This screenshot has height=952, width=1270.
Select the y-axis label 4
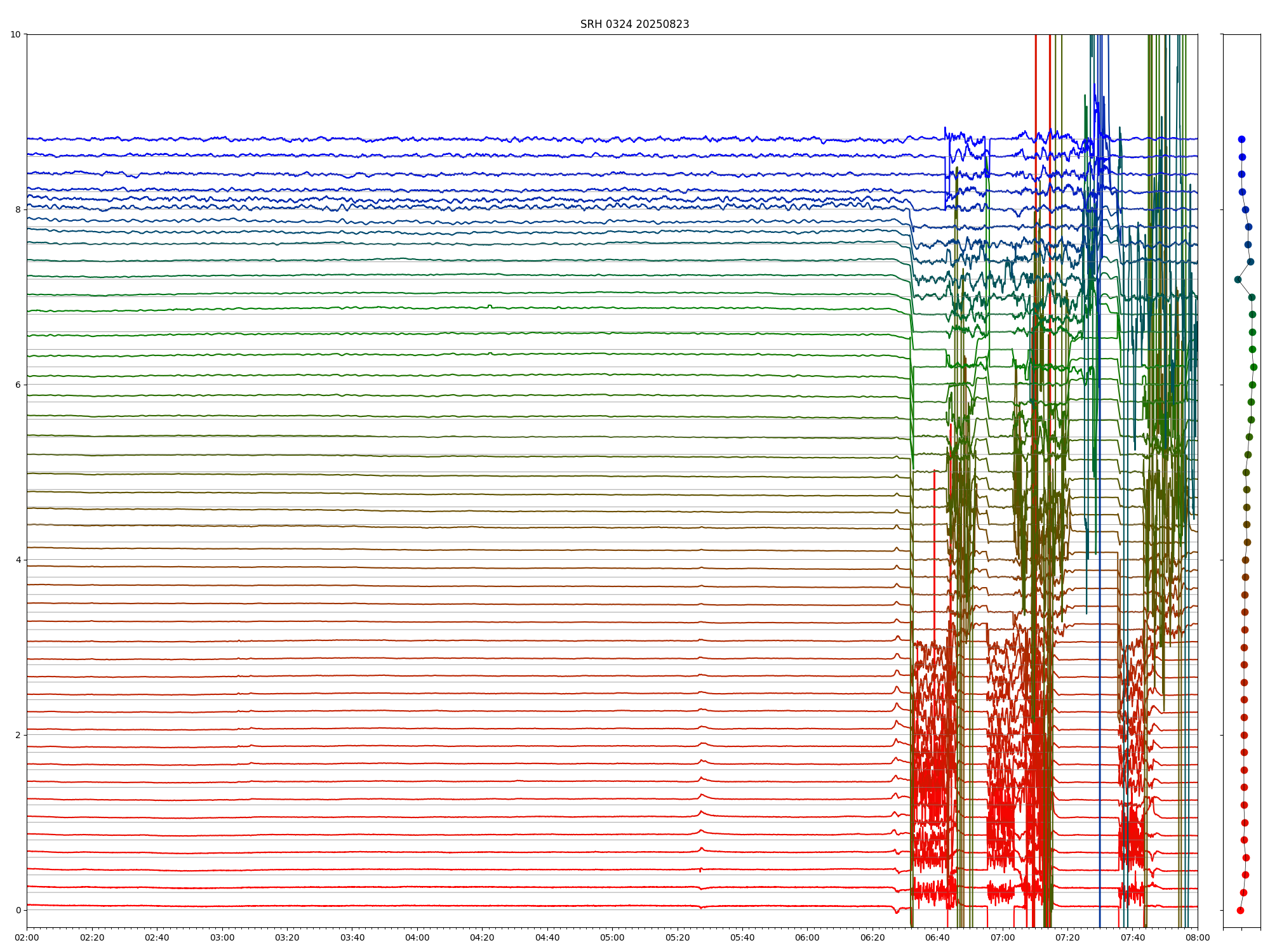pos(18,560)
